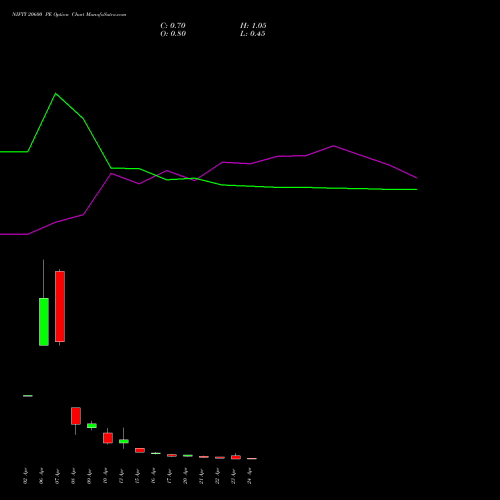Click the red candlestick for 23 Apr

(236, 457)
